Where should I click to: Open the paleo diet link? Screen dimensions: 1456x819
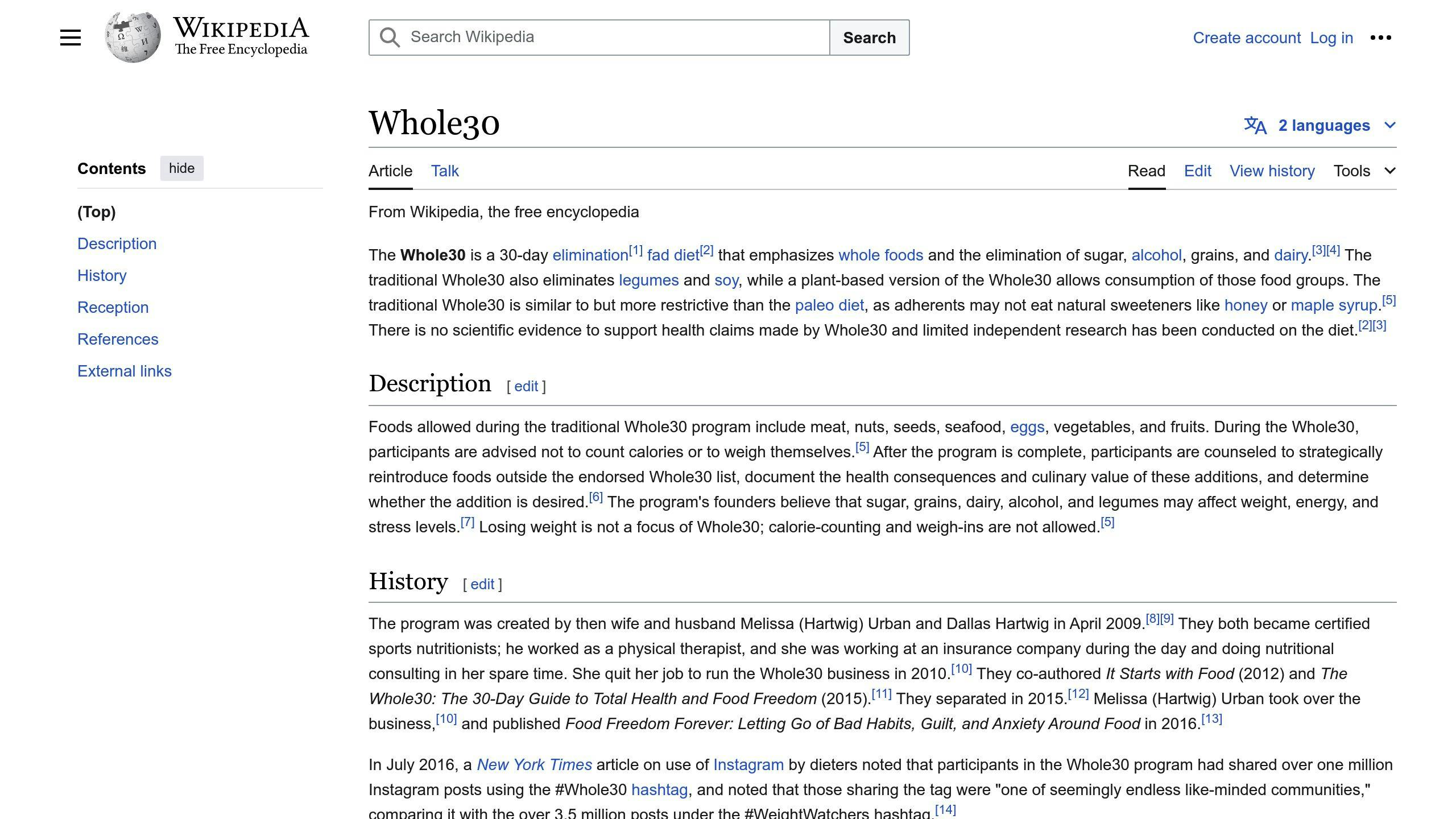[829, 305]
